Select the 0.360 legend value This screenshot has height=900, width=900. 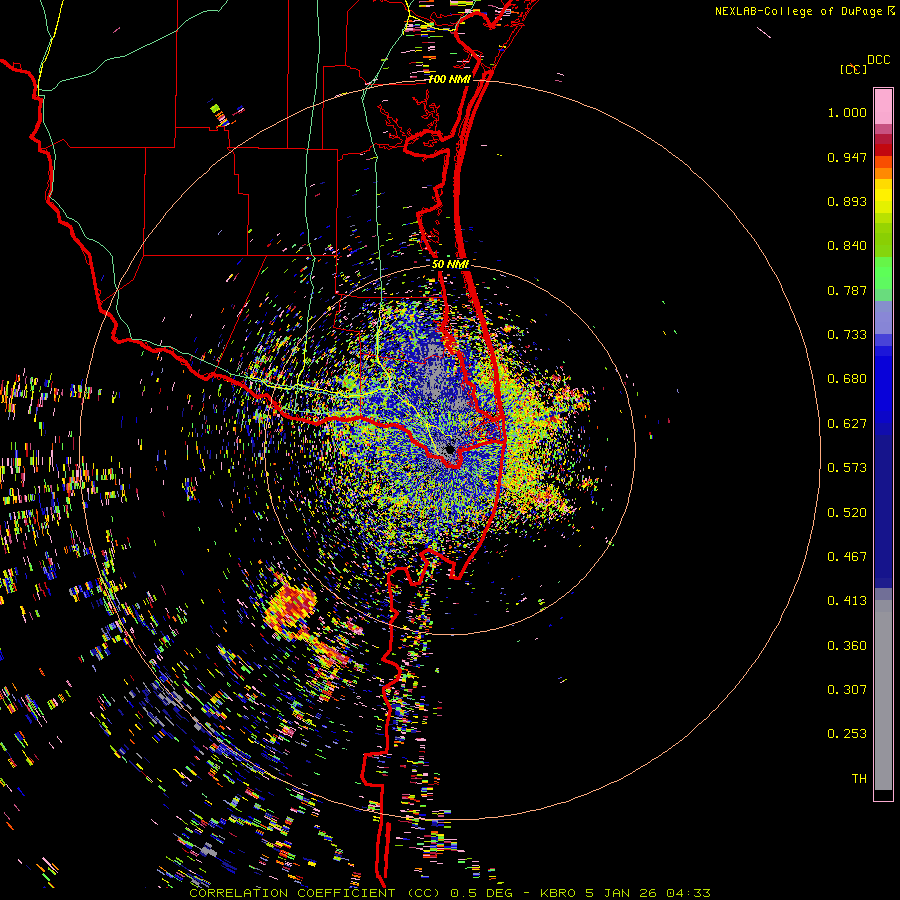coord(847,646)
